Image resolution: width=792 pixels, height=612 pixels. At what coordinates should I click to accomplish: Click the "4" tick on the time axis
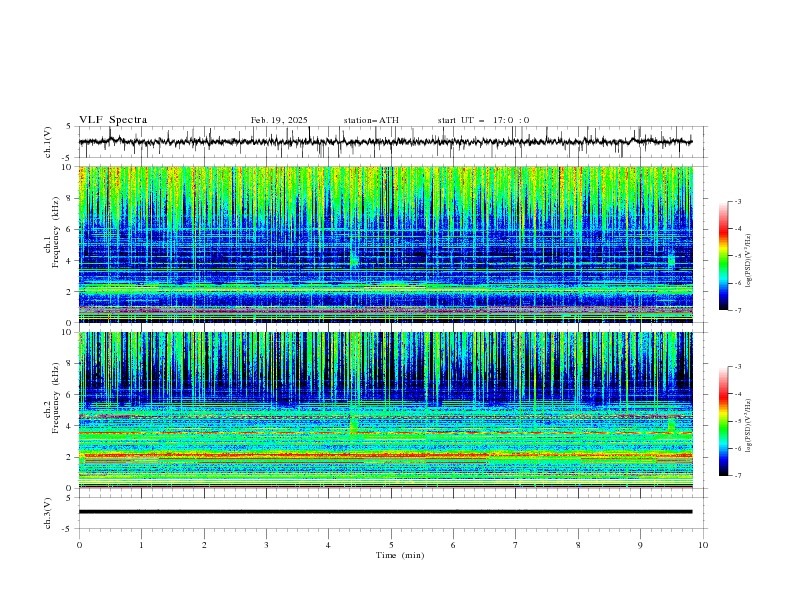(x=328, y=545)
